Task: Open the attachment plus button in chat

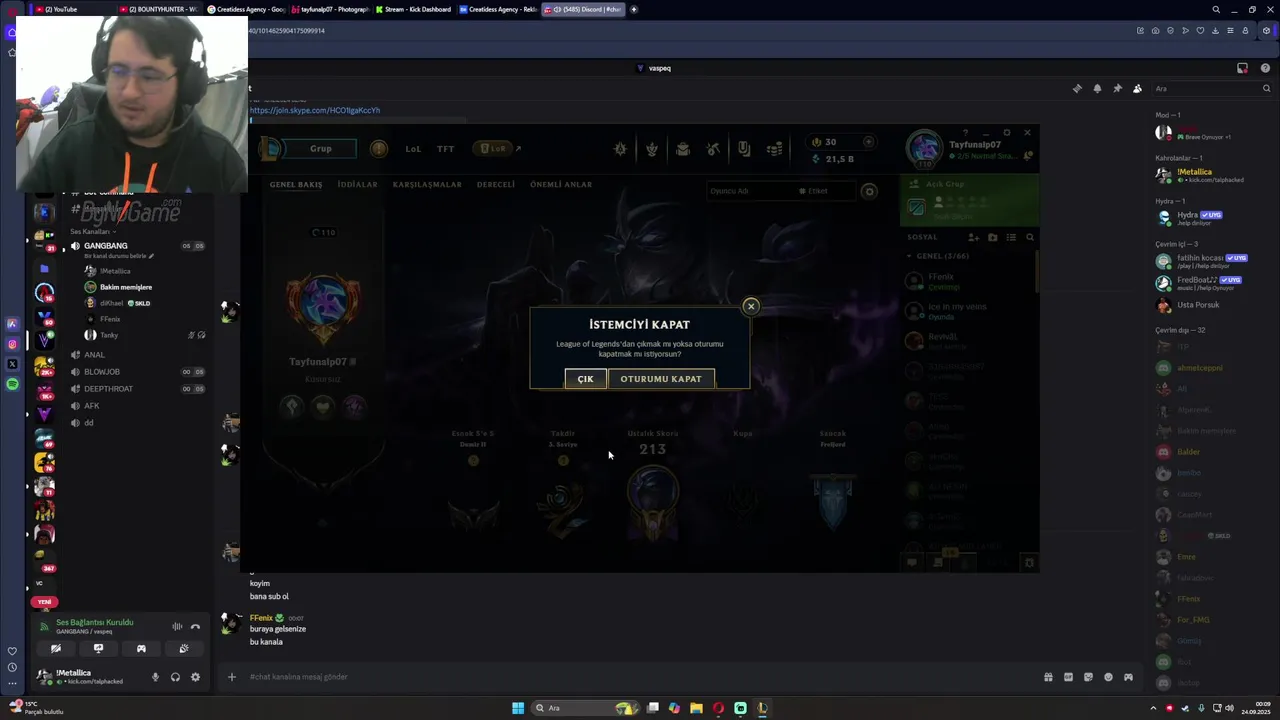Action: [231, 677]
